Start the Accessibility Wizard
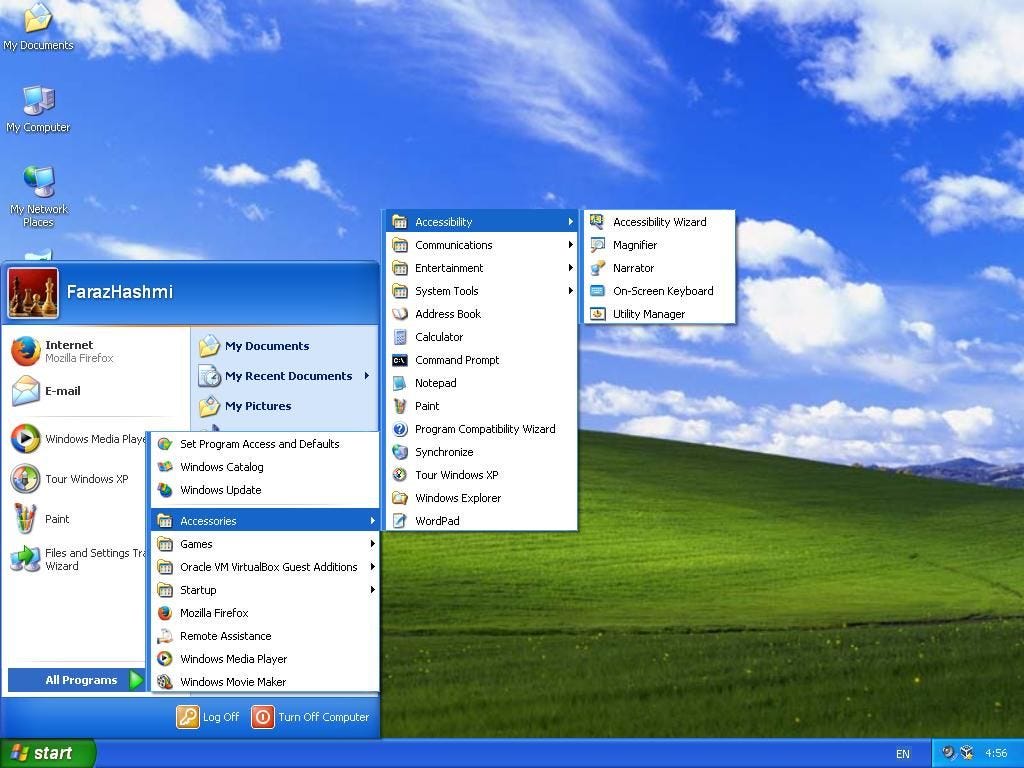 [x=659, y=221]
